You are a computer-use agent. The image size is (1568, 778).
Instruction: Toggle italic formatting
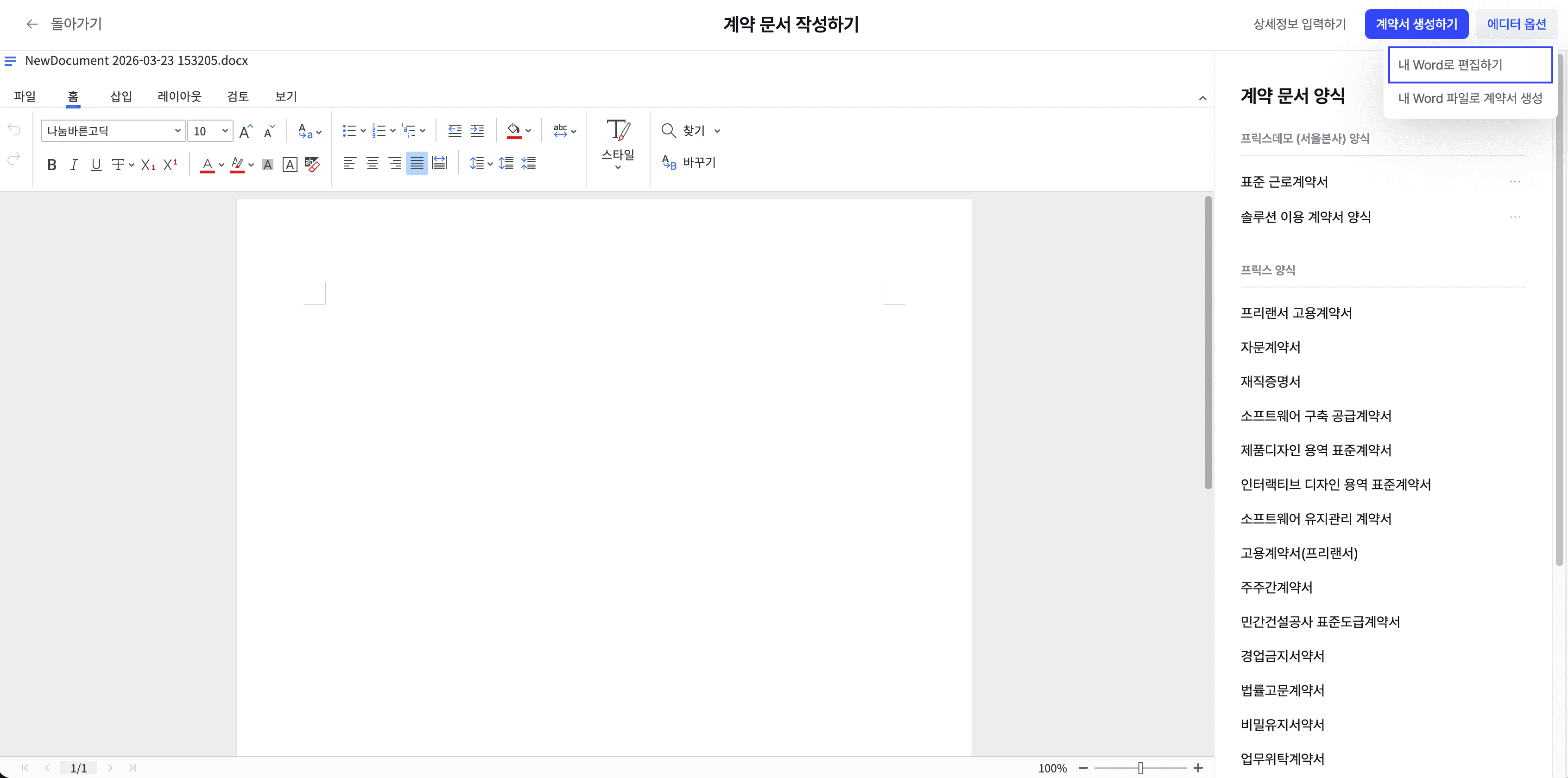pos(74,165)
